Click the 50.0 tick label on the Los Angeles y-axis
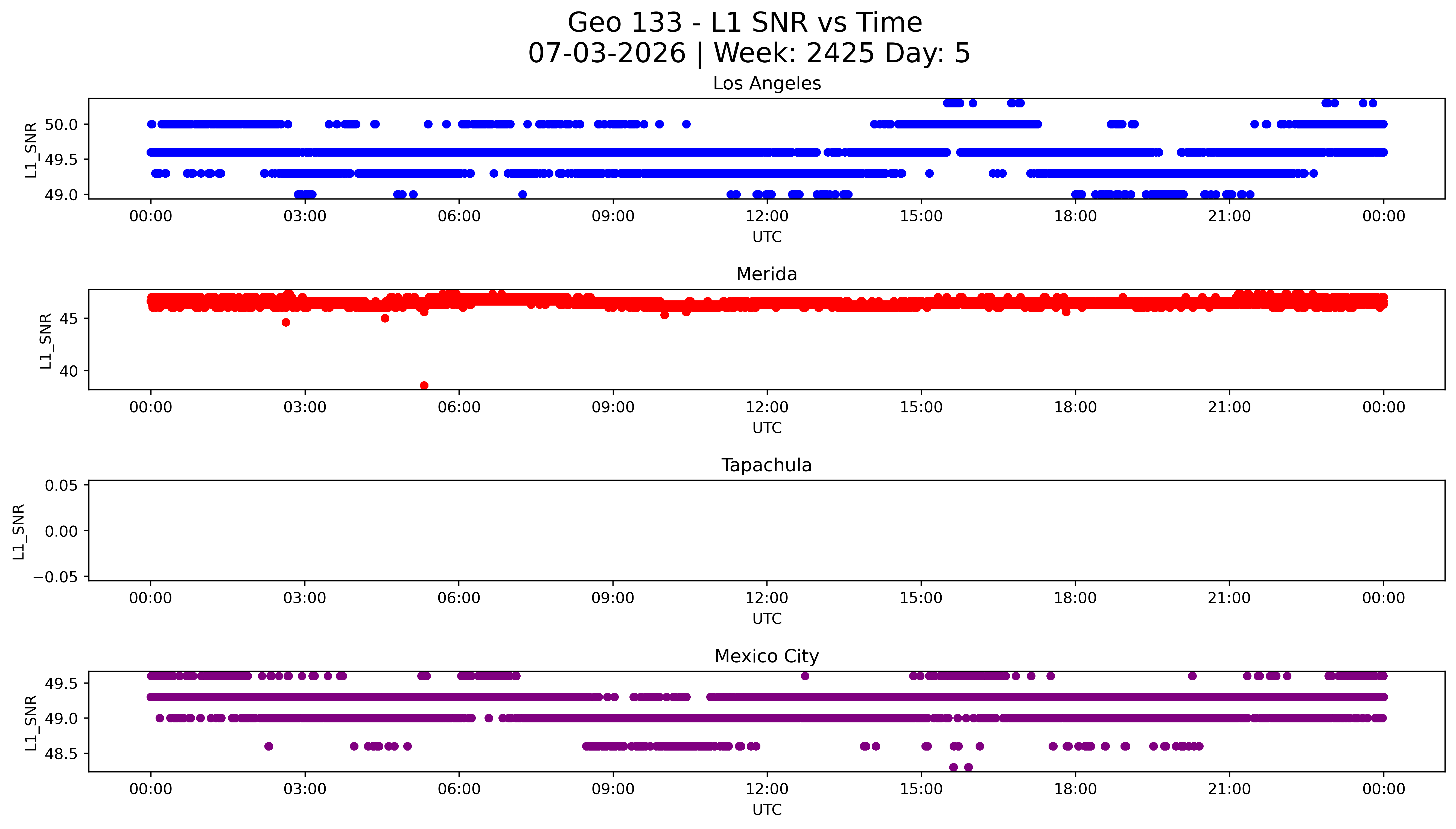Screen dimensions: 1456x829 (62, 124)
